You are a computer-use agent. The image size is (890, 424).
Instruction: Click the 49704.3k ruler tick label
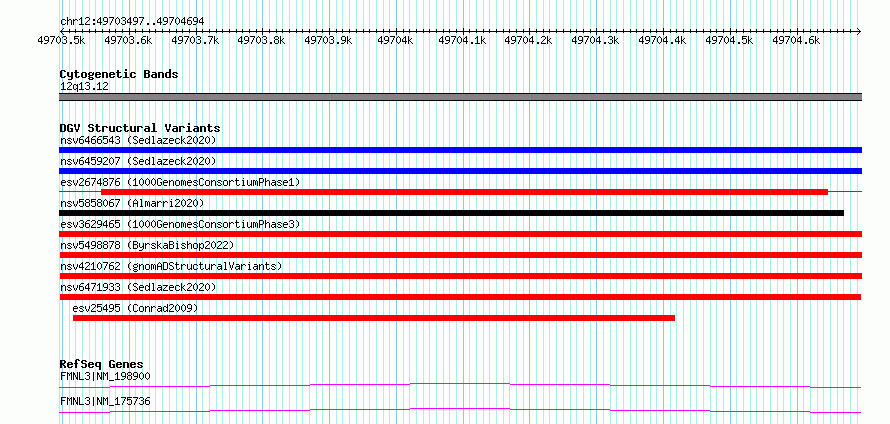(595, 40)
